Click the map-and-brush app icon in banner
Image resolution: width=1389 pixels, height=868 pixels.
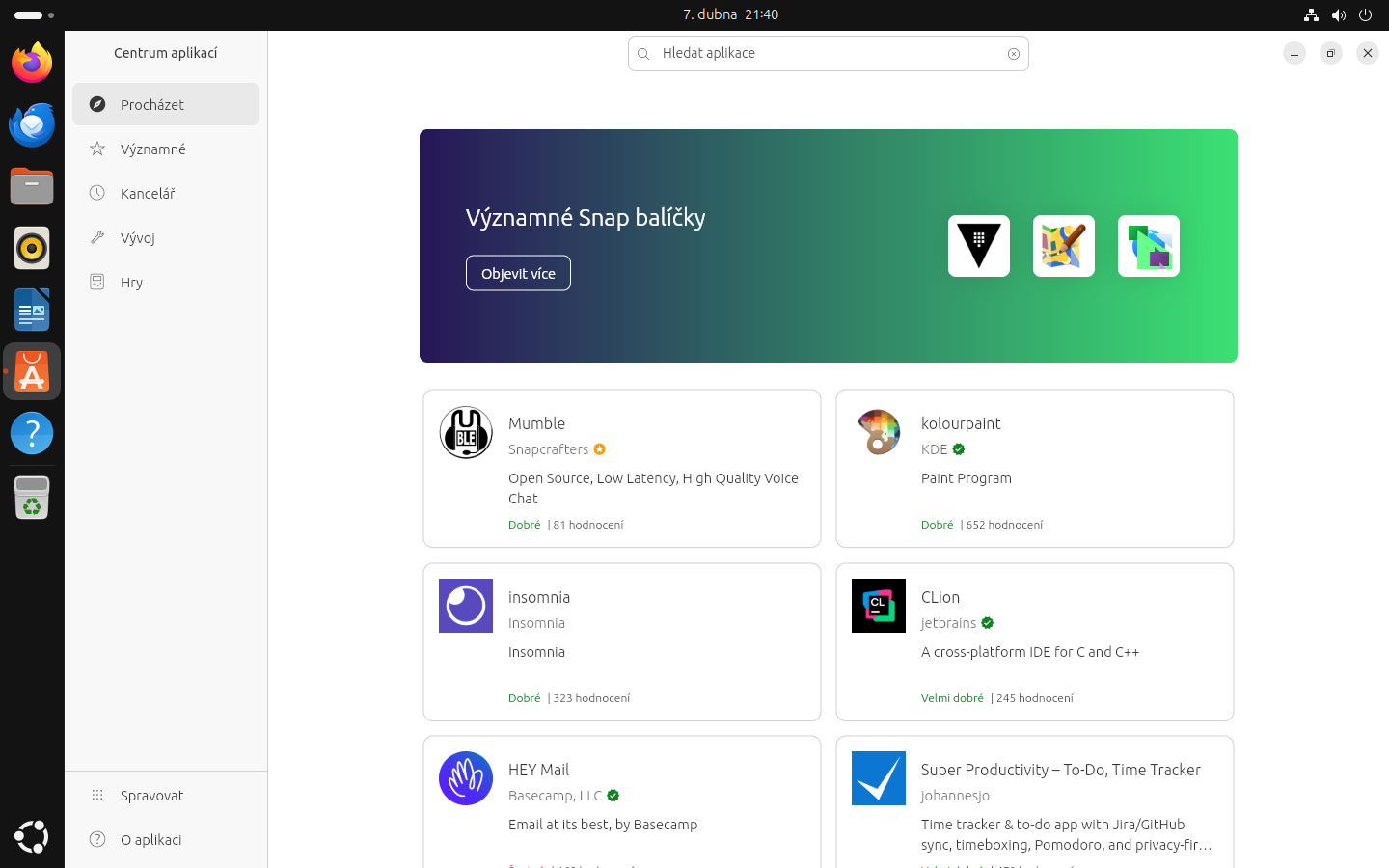(1063, 246)
